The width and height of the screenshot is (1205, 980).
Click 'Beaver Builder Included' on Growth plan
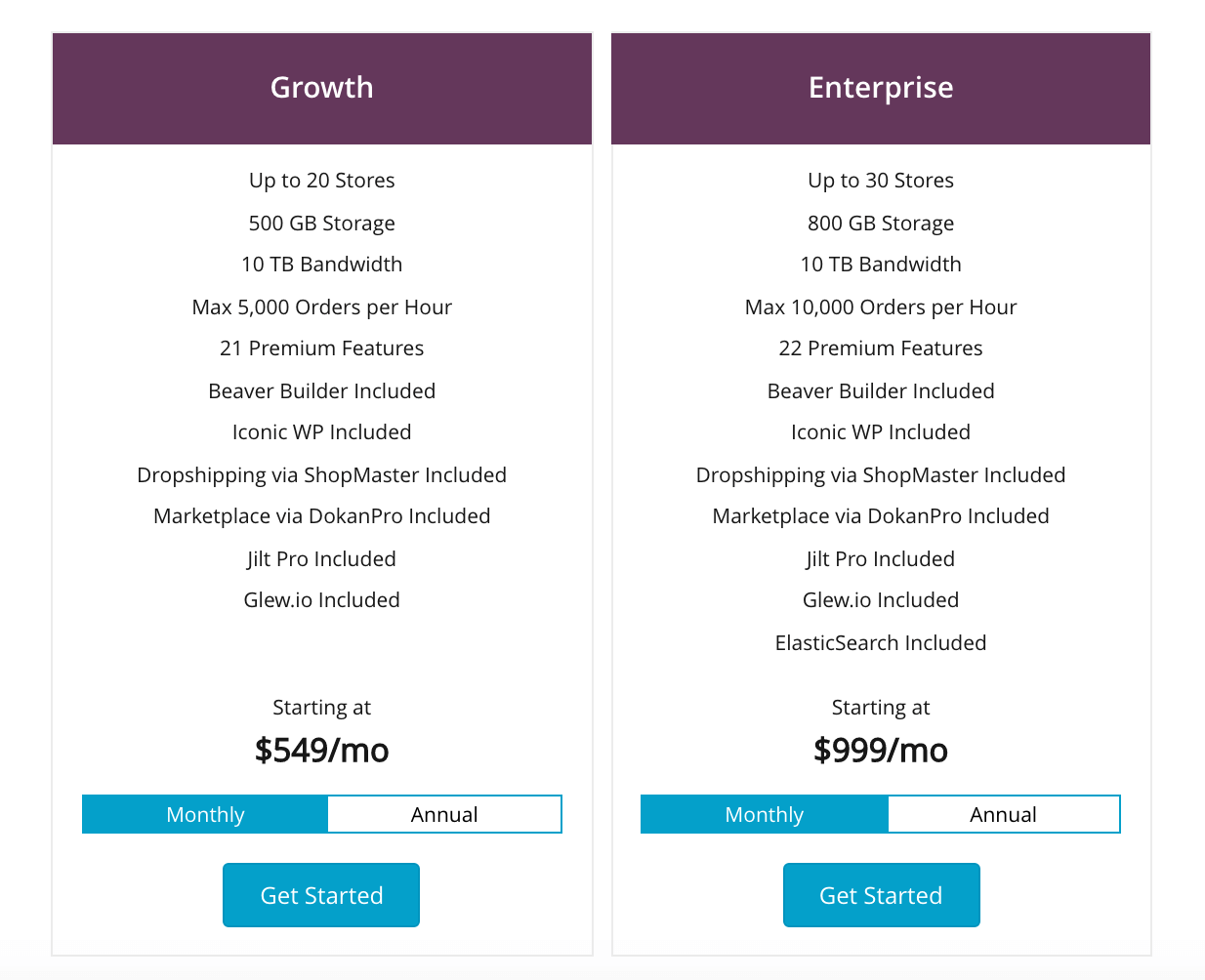pyautogui.click(x=321, y=390)
